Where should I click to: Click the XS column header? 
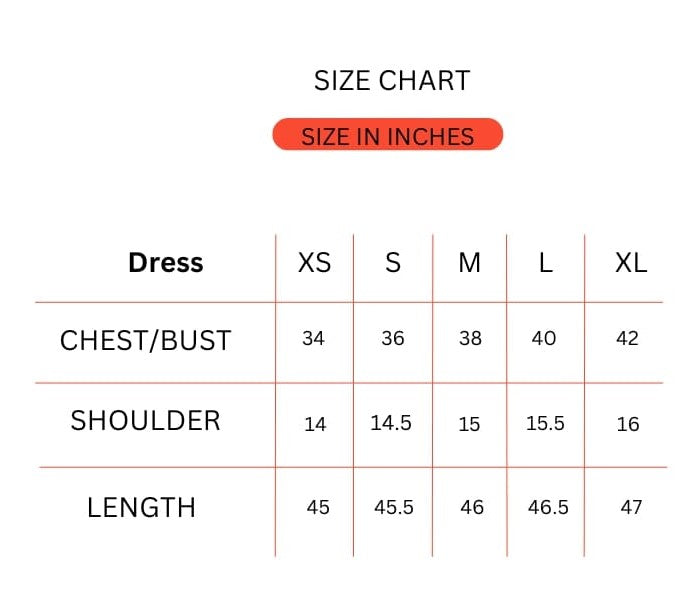(314, 263)
